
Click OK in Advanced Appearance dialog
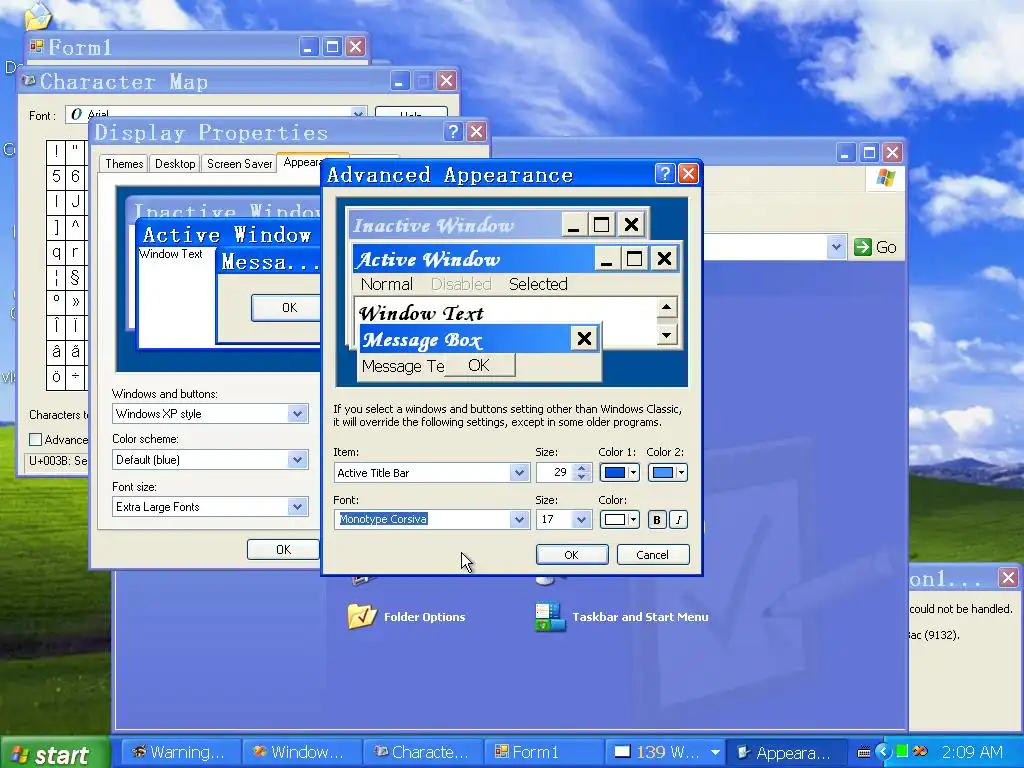tap(571, 555)
